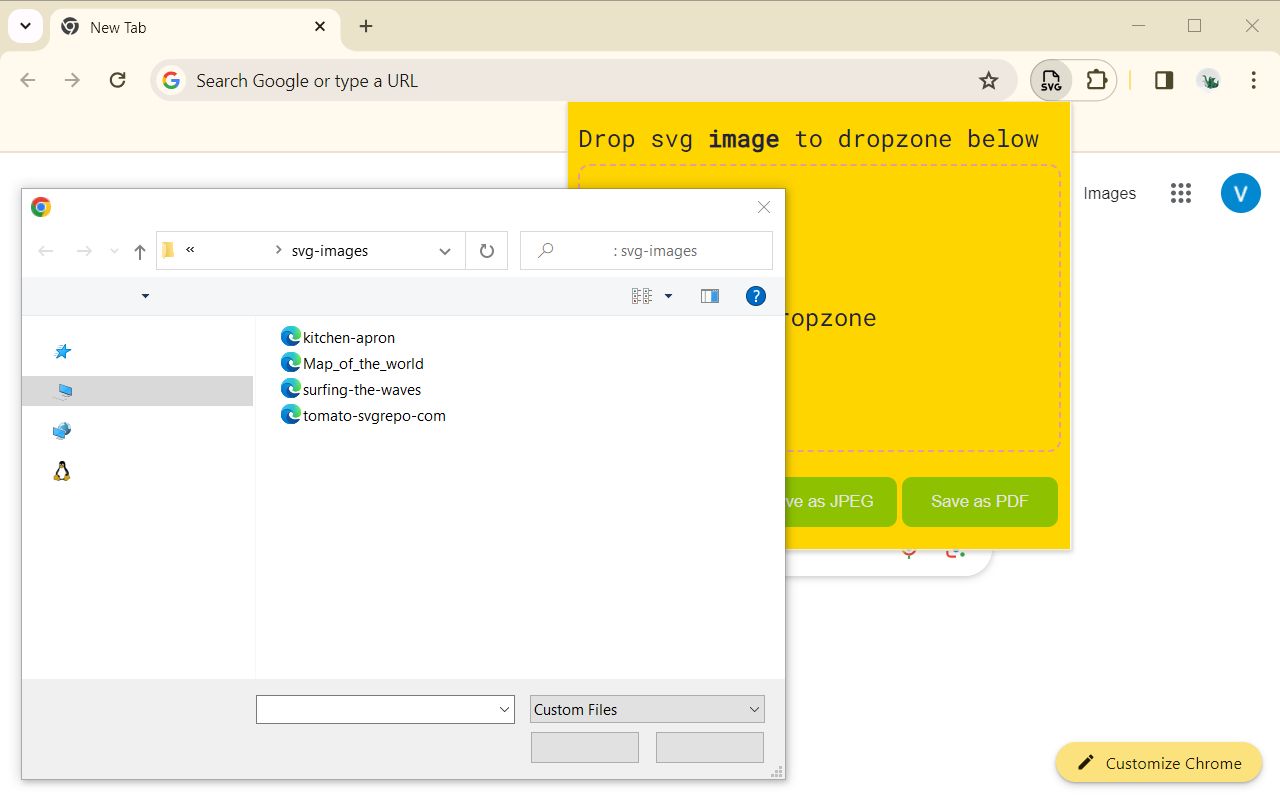The image size is (1280, 800).
Task: Click Edge icon beside Map_of_the_world
Action: pos(291,363)
